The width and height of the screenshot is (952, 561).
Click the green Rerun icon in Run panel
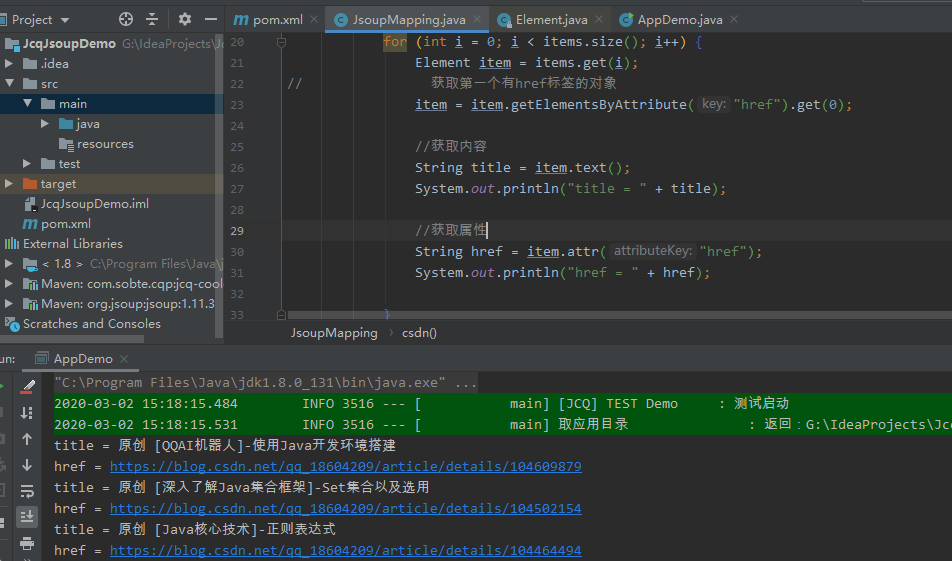[1, 387]
